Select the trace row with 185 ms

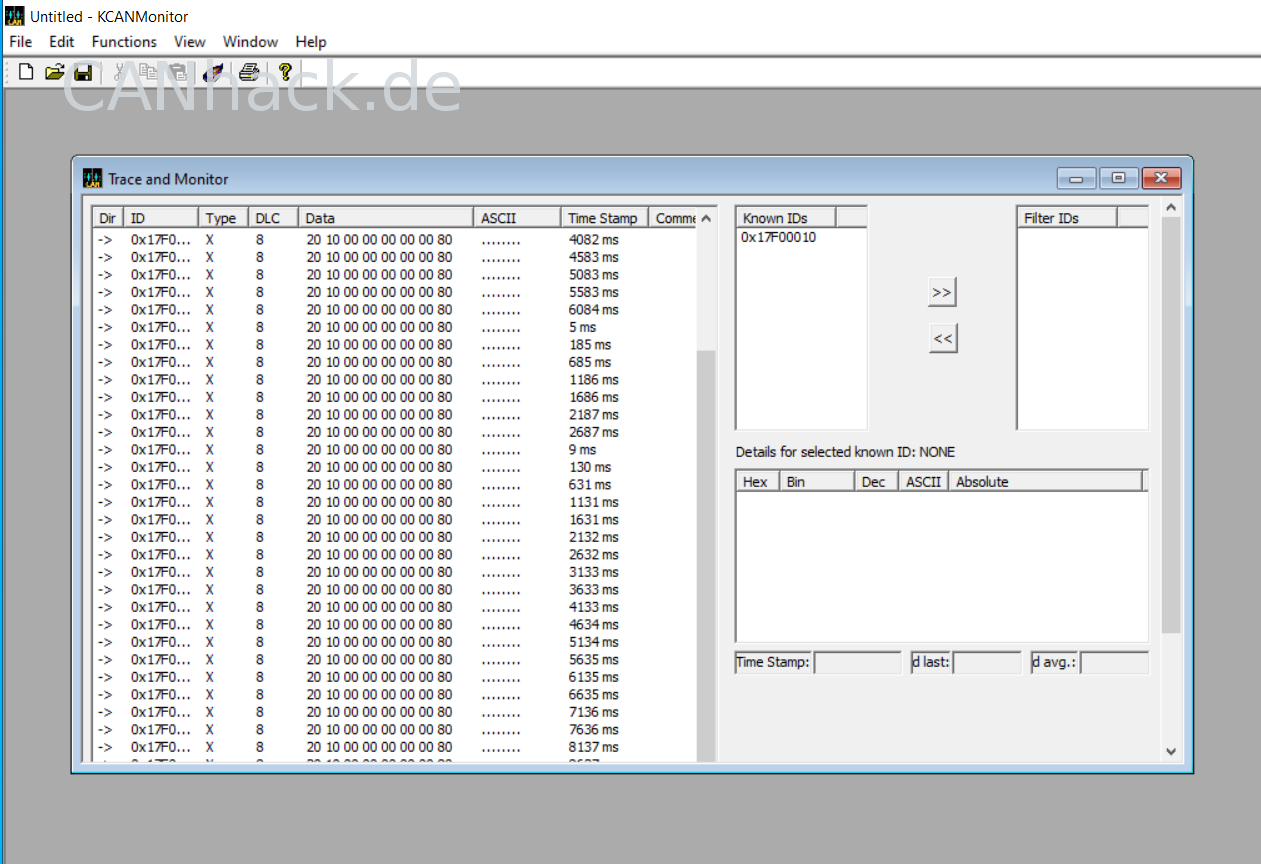click(x=394, y=345)
